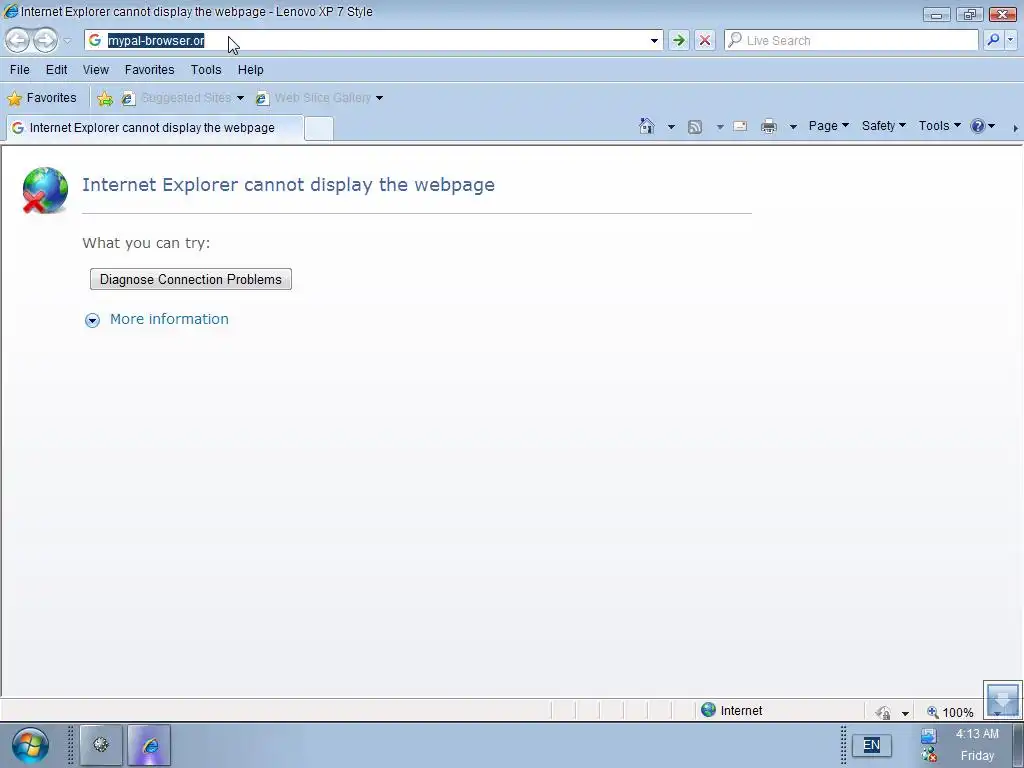Expand the Home button dropdown arrow
Viewport: 1024px width, 768px height.
[x=671, y=127]
